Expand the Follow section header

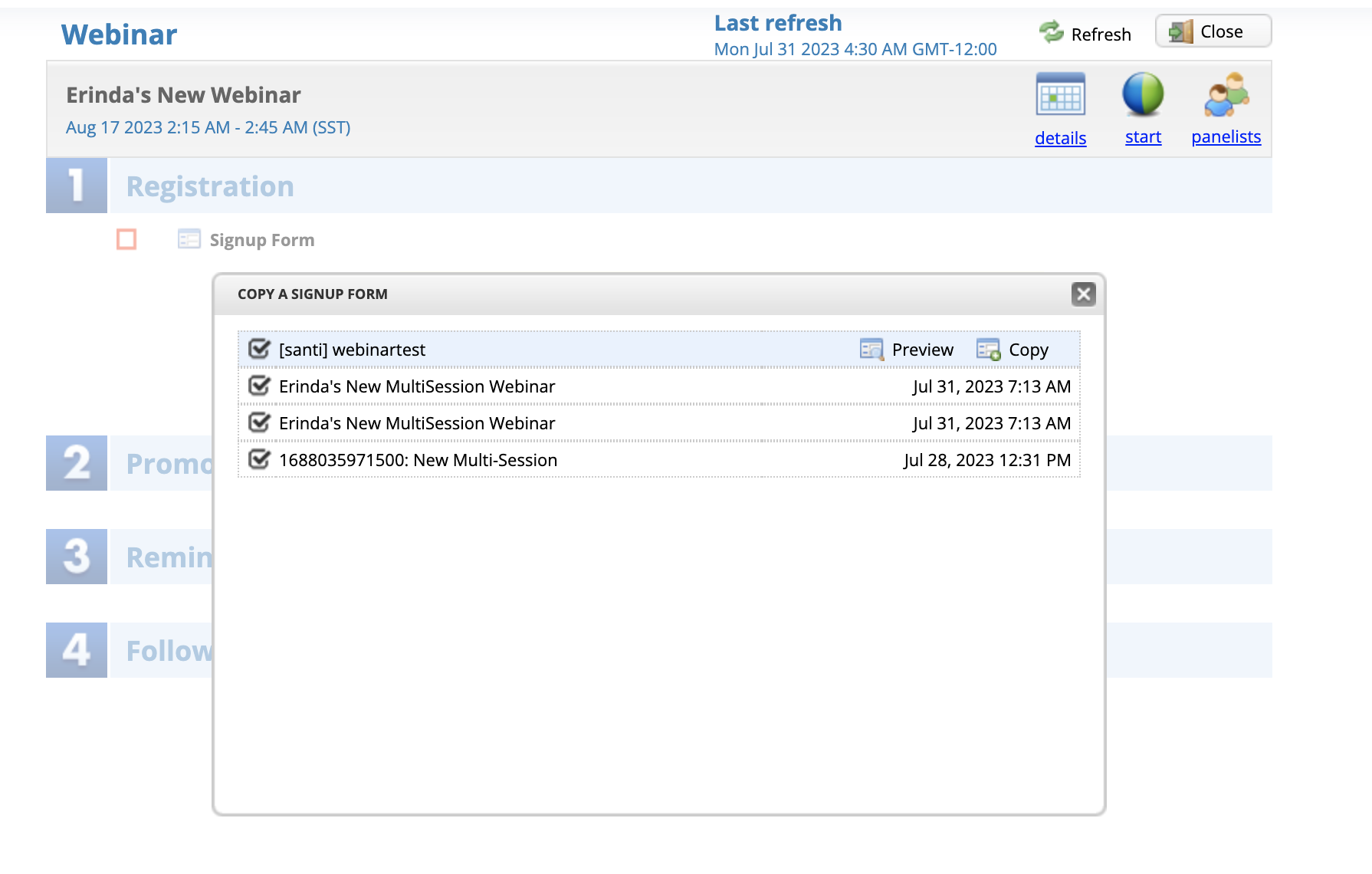click(169, 651)
